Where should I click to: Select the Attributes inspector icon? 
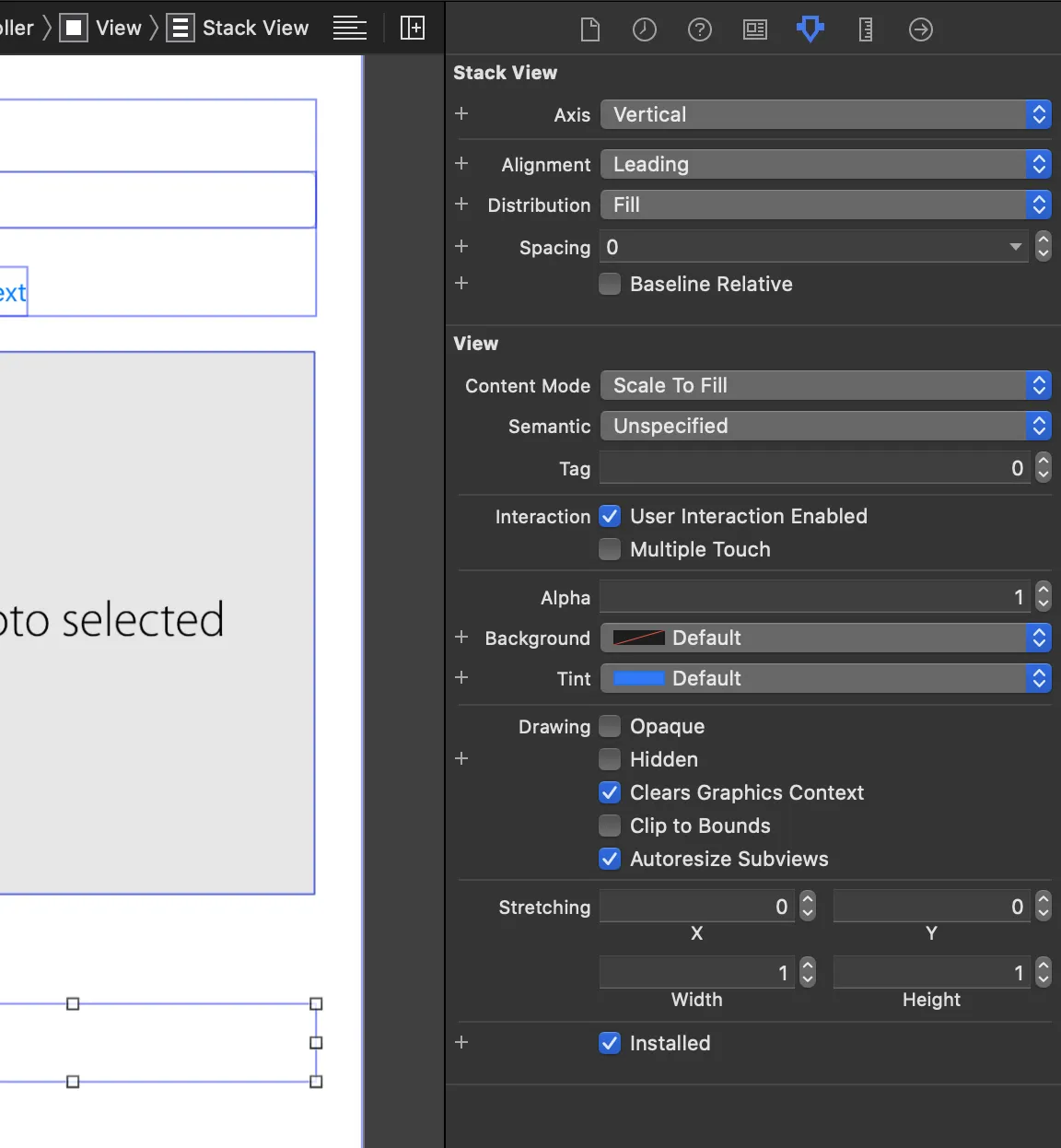(810, 29)
